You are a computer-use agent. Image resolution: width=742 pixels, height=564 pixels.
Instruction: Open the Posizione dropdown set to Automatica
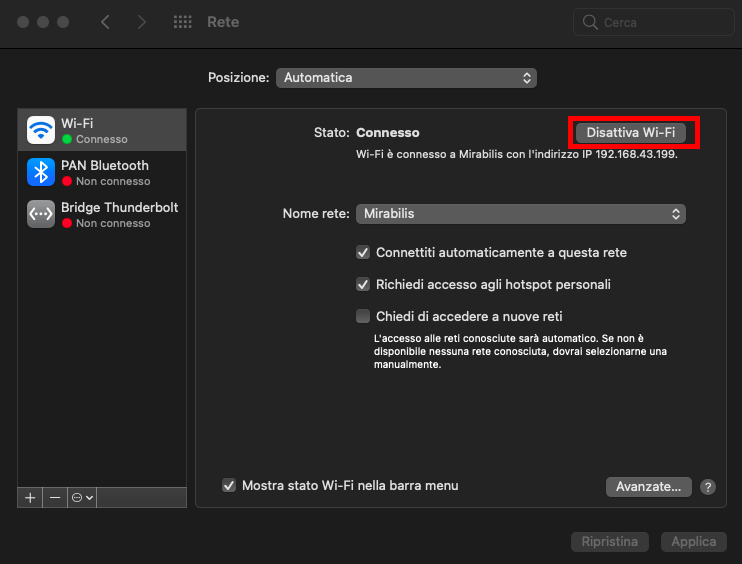[x=406, y=78]
